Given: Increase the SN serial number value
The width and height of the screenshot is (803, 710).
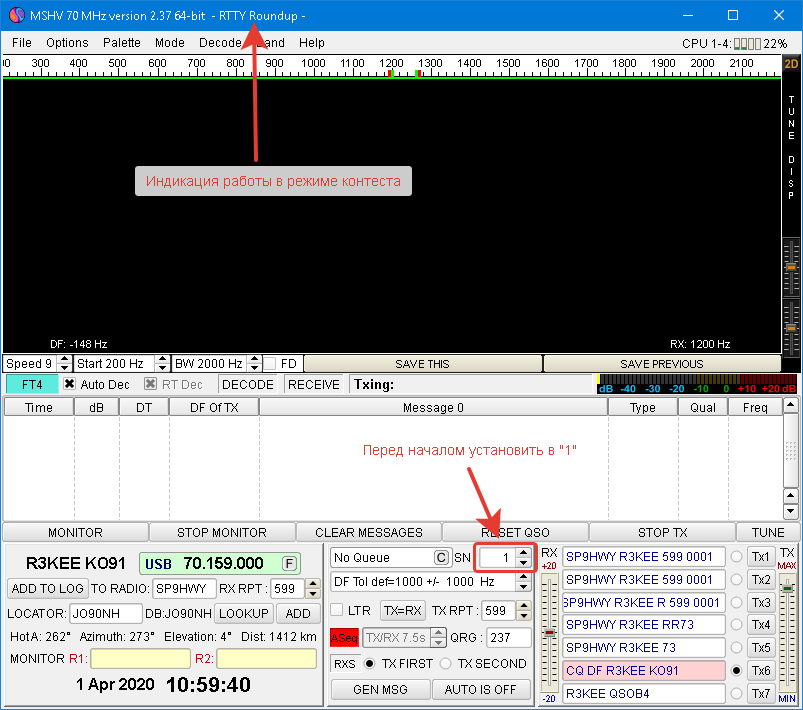Looking at the screenshot, I should click(523, 553).
